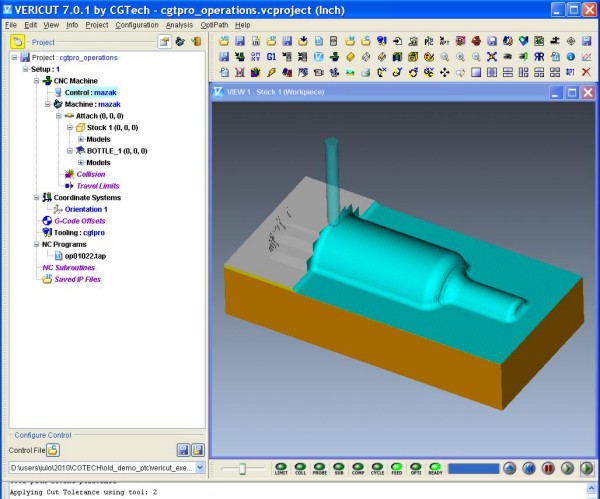
Task: Click the blue progress bar
Action: pyautogui.click(x=473, y=468)
